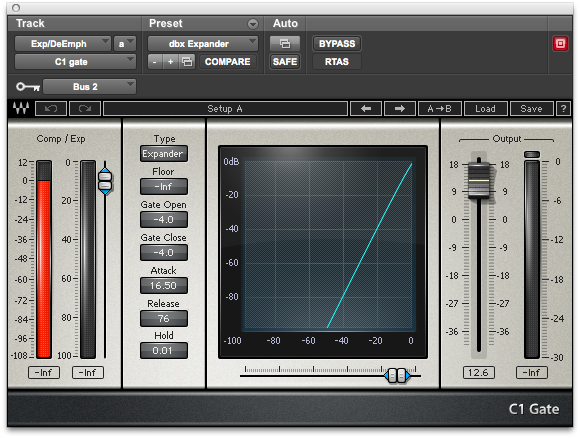
Task: Click the Load button
Action: tap(485, 109)
